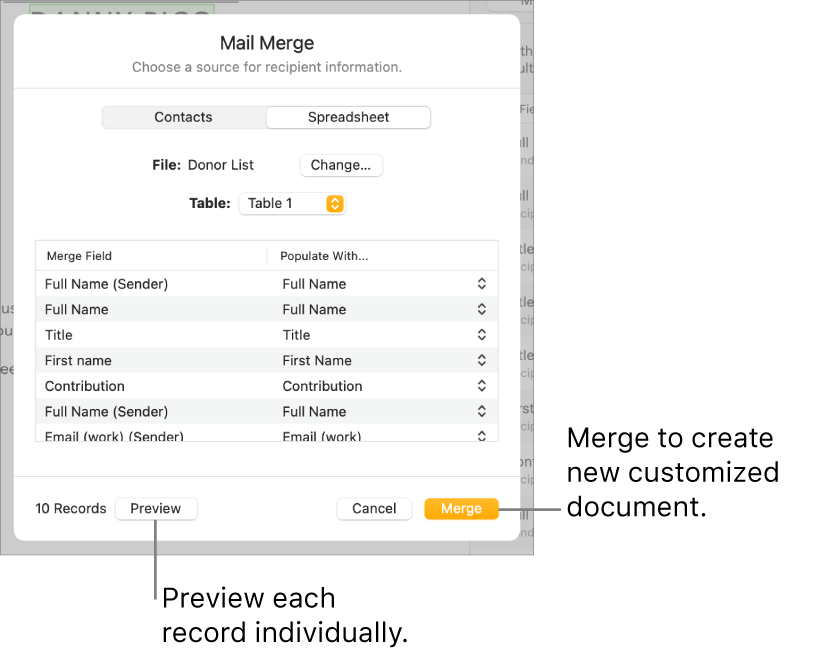Switch to the Contacts tab
Screen dimensions: 828x654
183,117
